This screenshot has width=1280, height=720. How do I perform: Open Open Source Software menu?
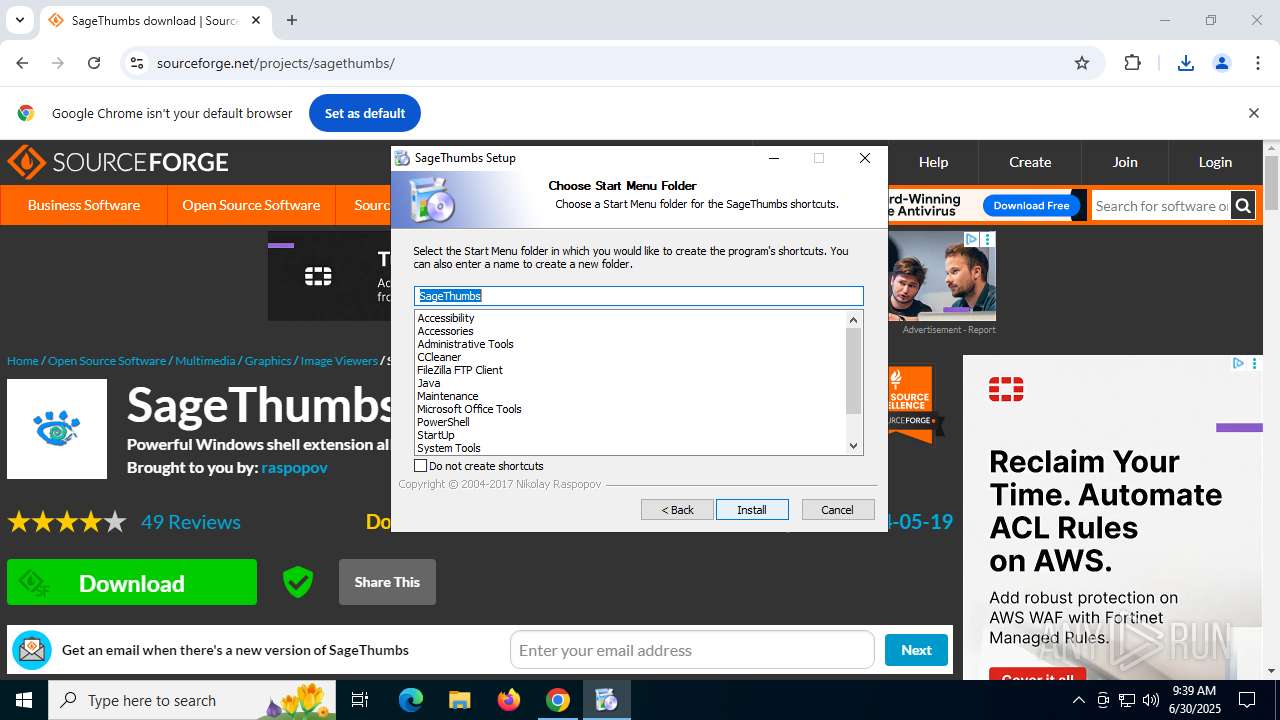pos(251,205)
